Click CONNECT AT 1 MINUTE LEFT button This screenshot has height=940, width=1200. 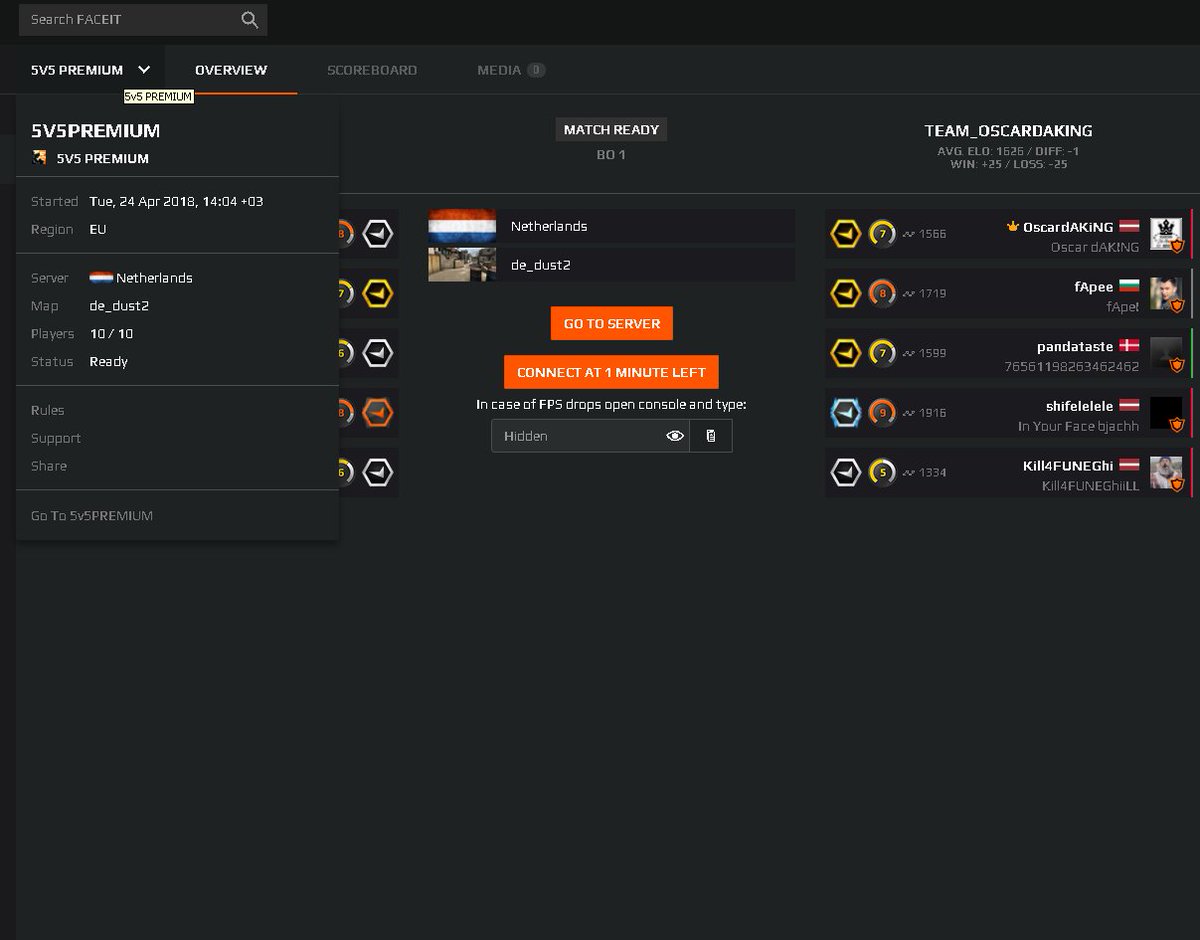click(611, 372)
